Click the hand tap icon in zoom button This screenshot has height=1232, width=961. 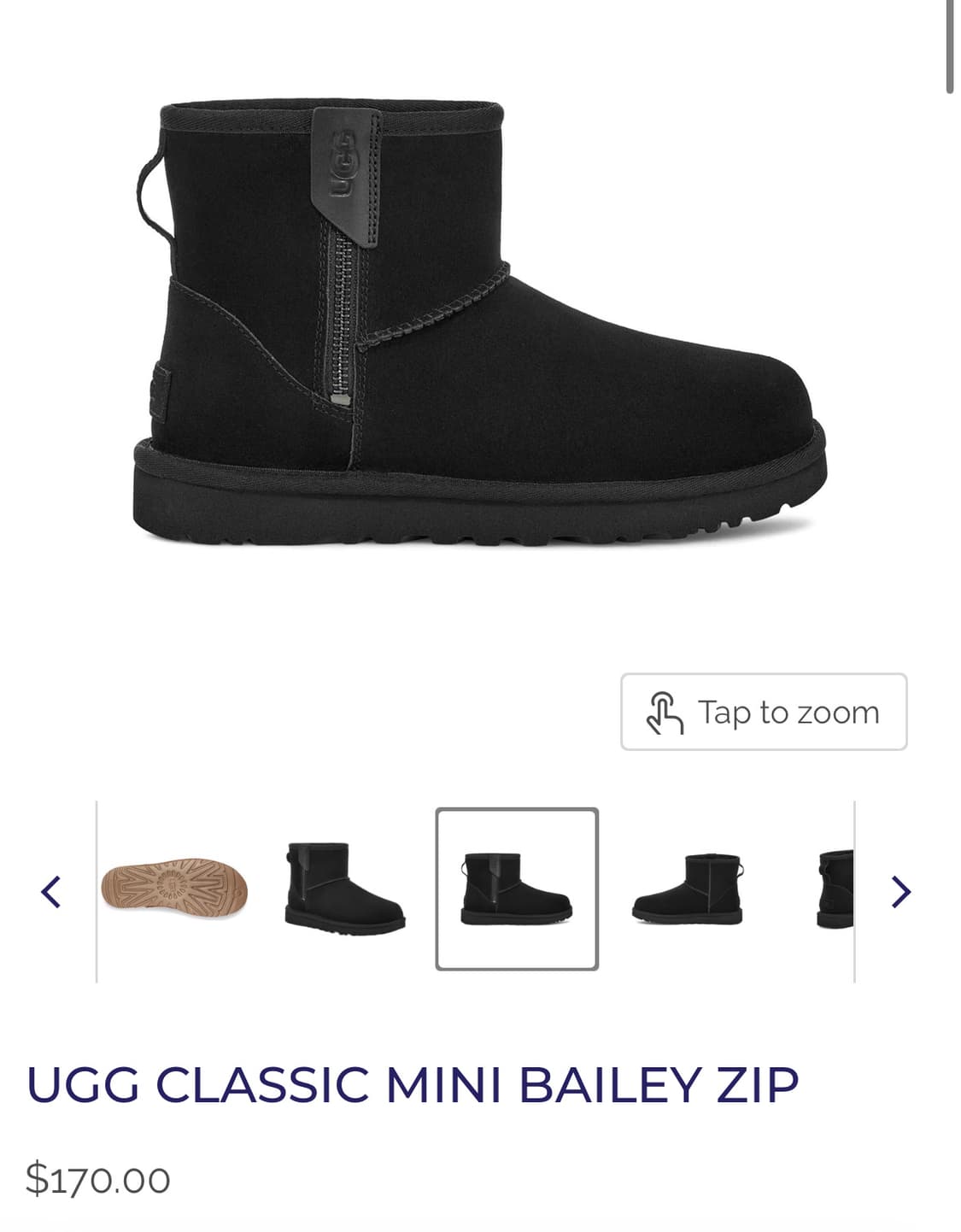coord(665,713)
